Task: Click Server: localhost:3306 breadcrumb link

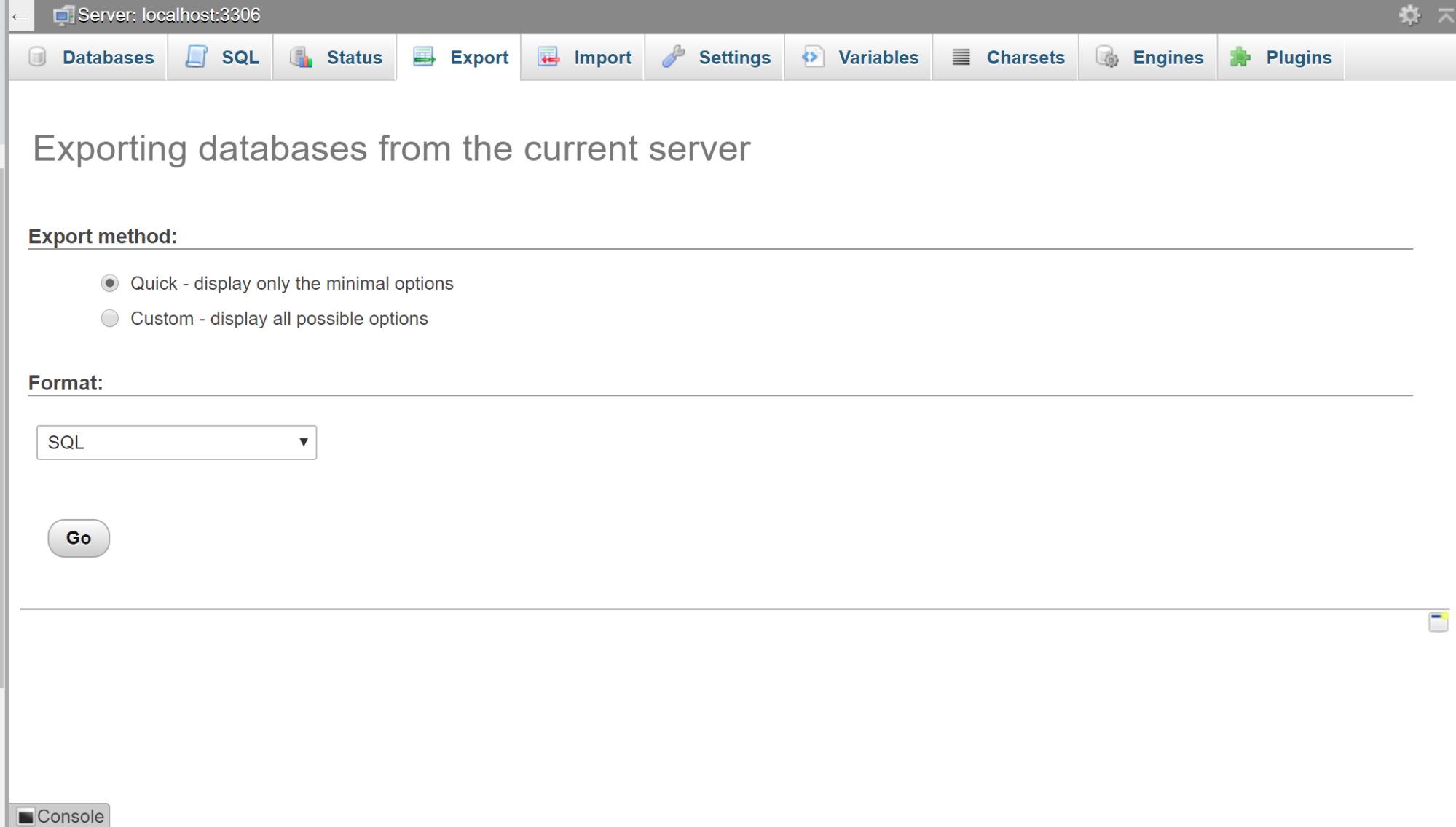Action: pyautogui.click(x=168, y=15)
